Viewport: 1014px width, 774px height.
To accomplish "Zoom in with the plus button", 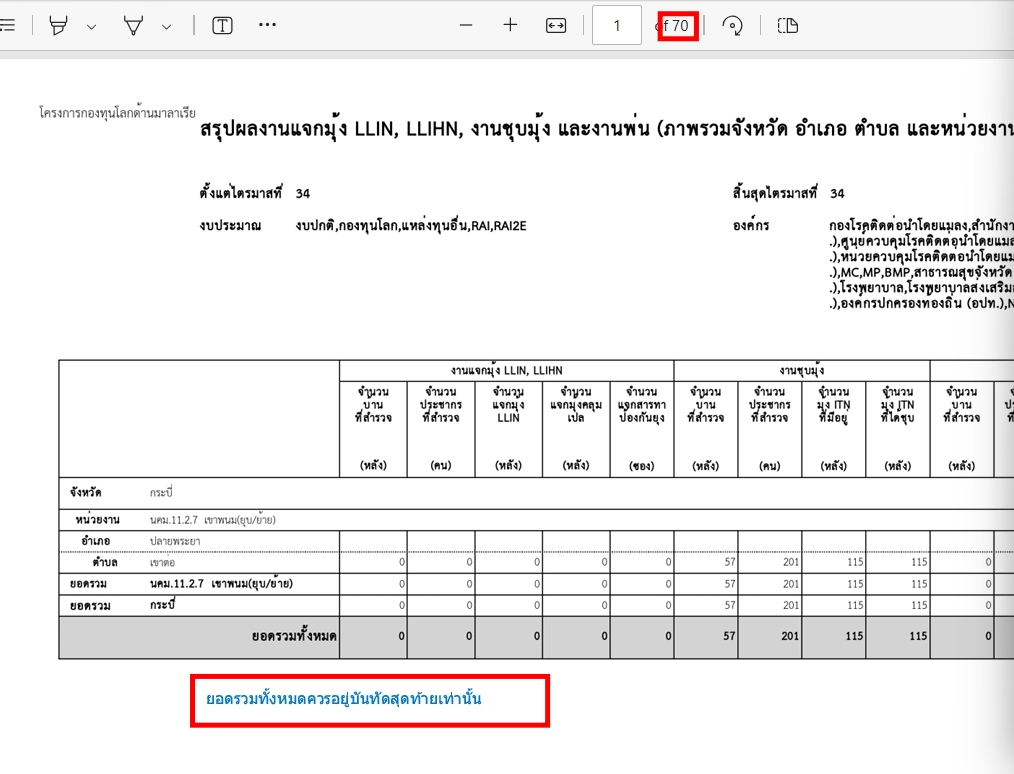I will click(510, 26).
